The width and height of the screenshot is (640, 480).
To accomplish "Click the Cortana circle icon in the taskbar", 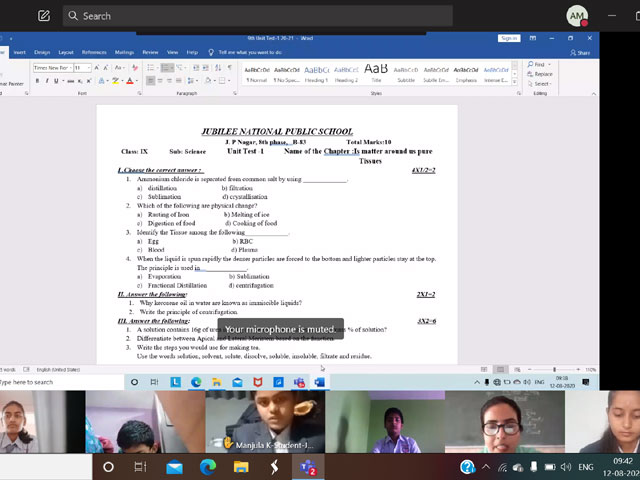I will pos(108,467).
